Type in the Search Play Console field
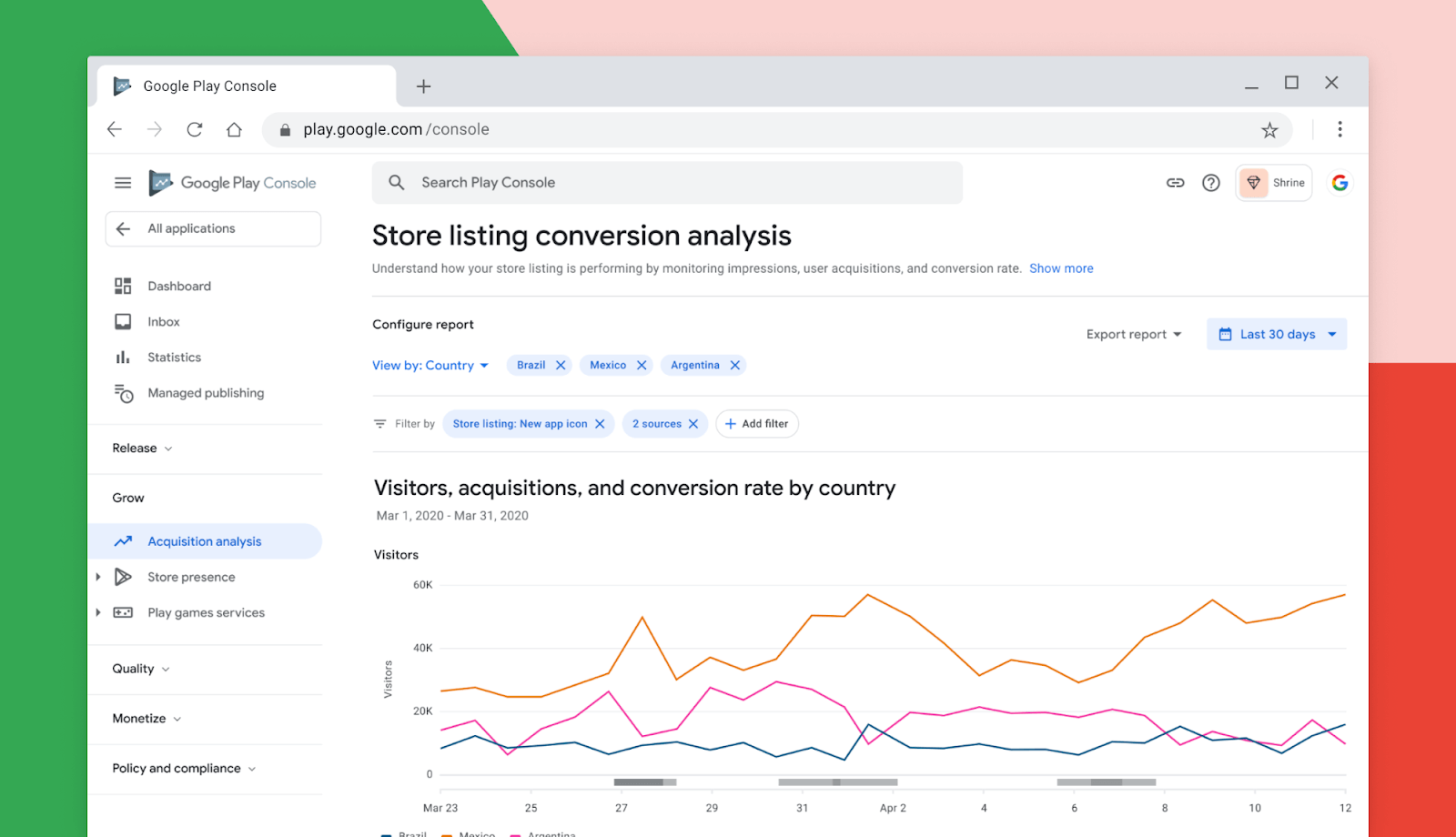 point(668,182)
